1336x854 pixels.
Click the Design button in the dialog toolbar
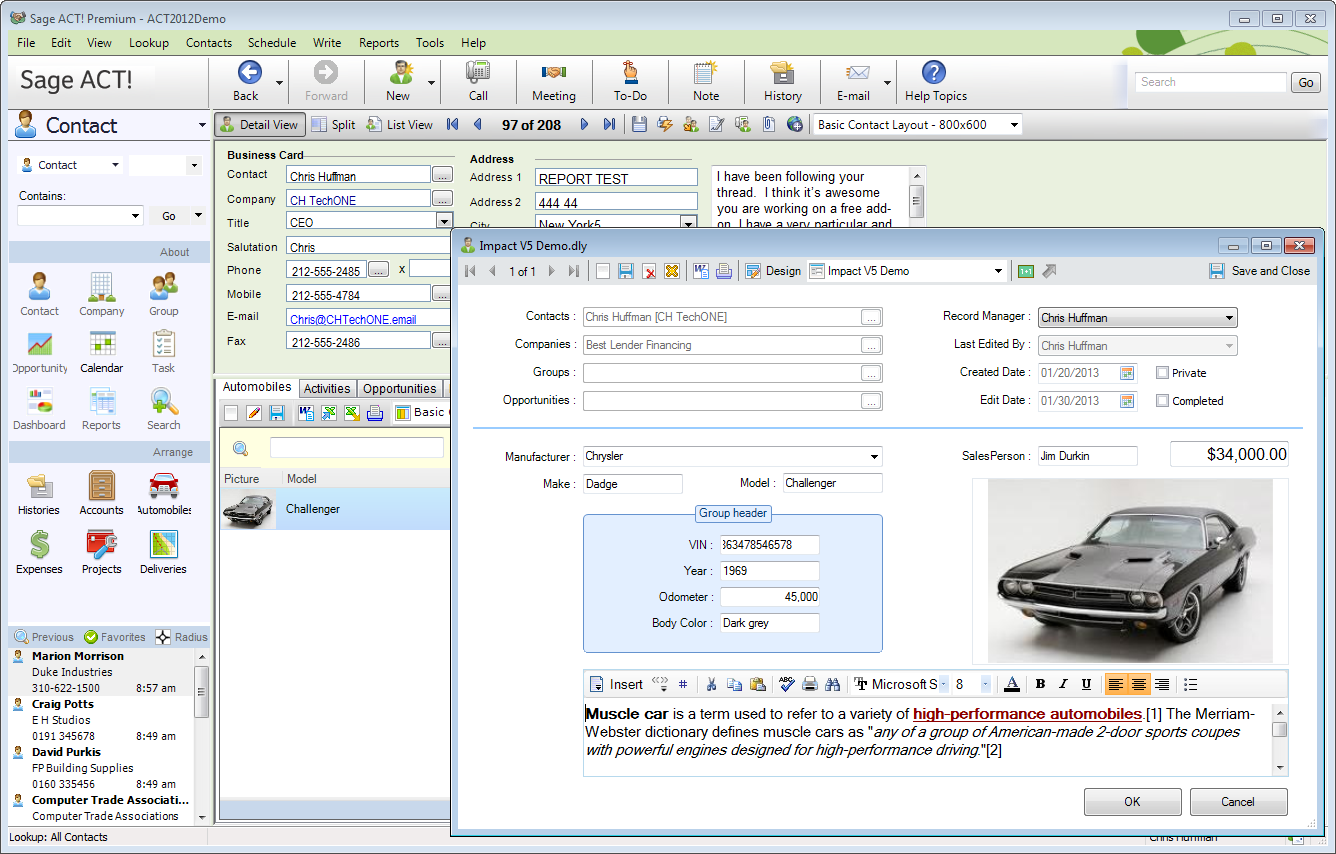click(774, 271)
